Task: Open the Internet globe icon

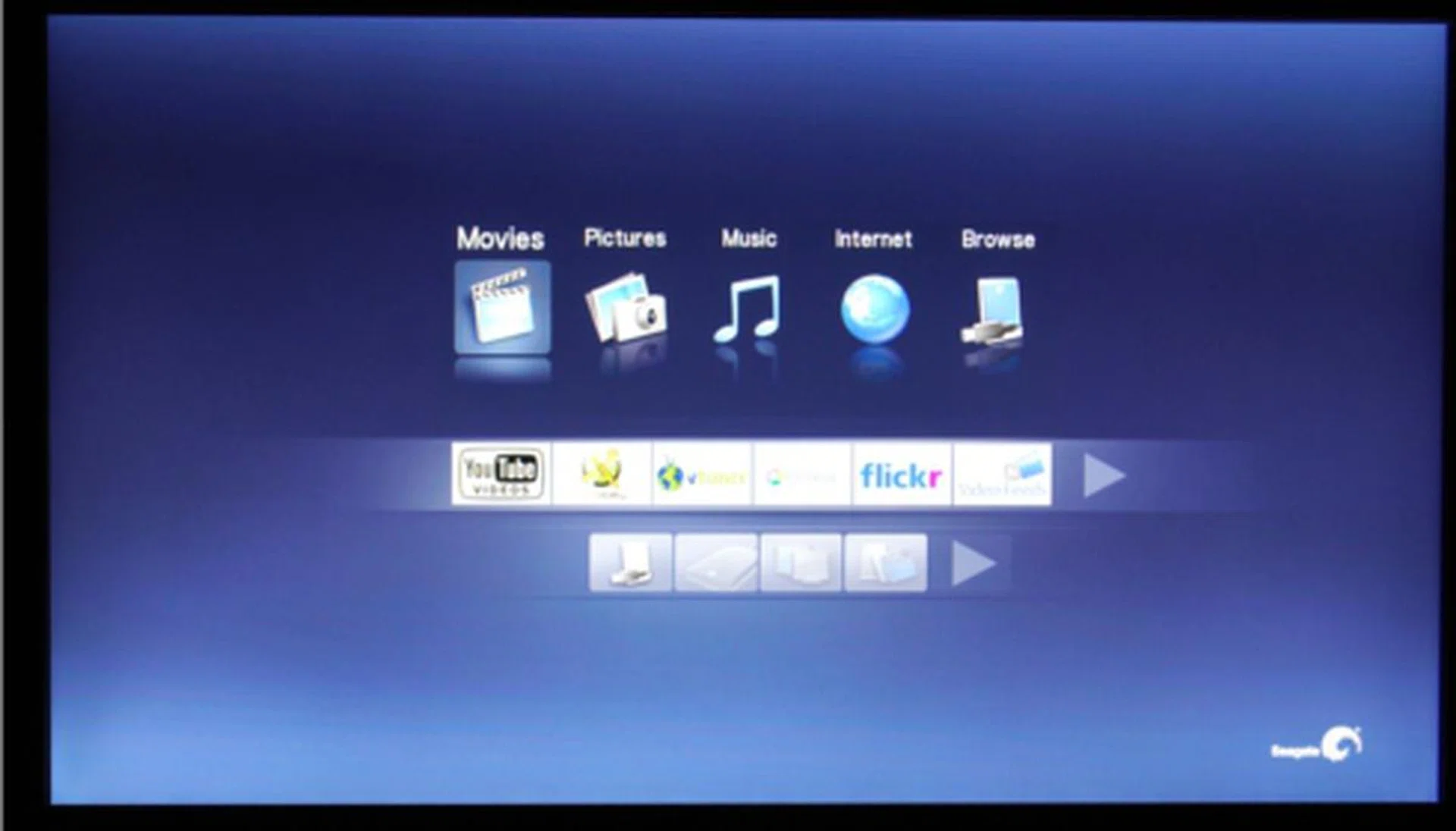Action: (x=874, y=309)
